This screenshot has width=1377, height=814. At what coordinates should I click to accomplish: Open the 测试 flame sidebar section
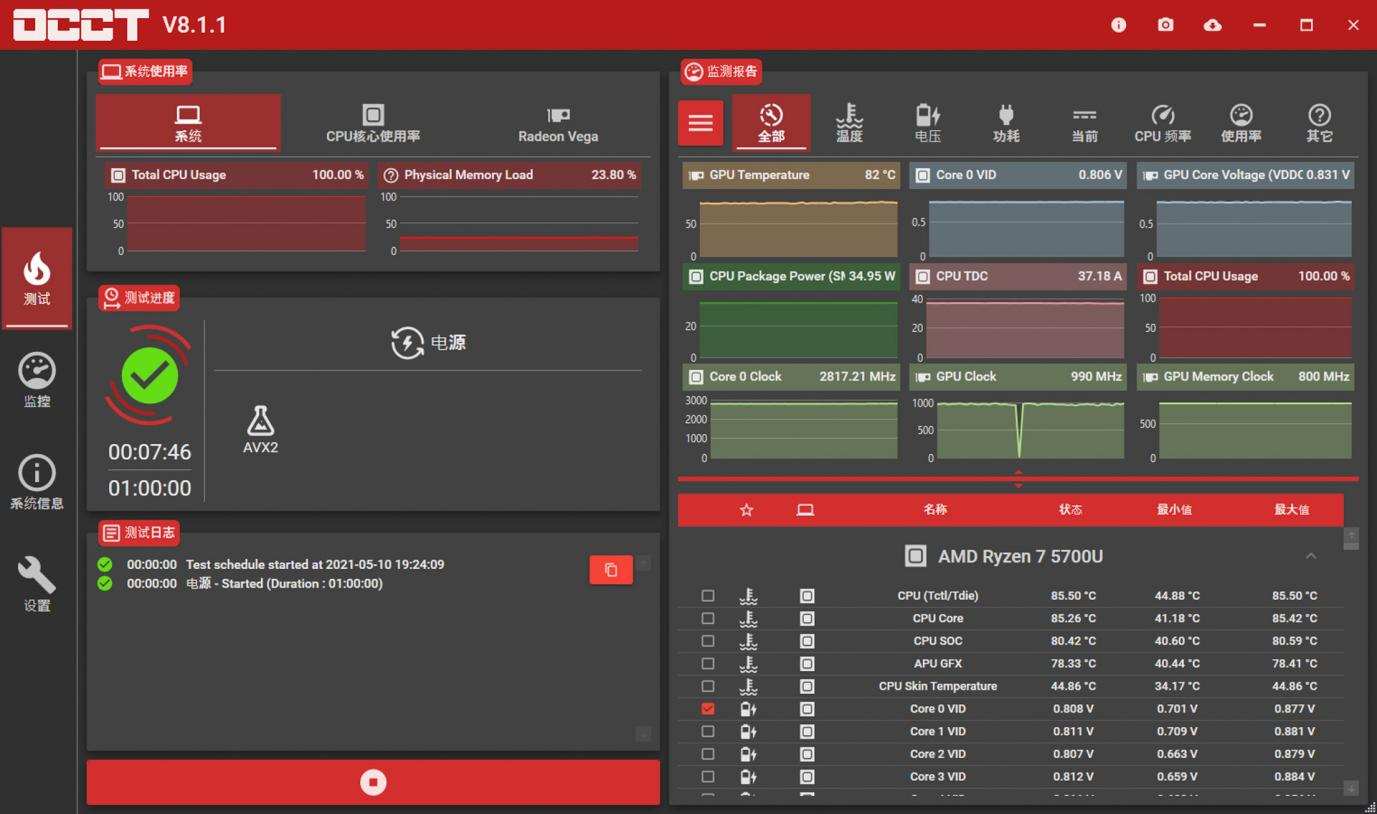37,278
